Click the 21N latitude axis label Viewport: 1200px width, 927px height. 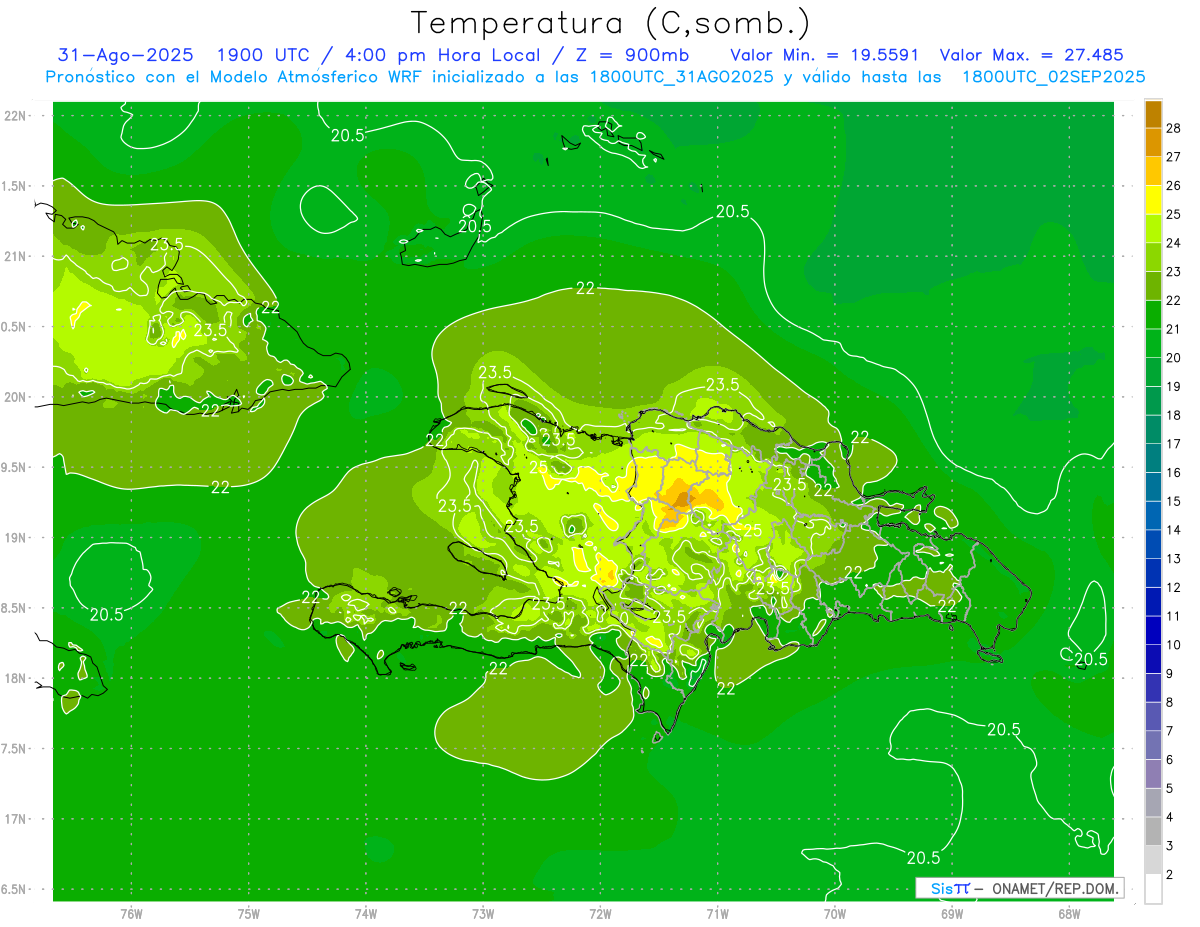[16, 256]
